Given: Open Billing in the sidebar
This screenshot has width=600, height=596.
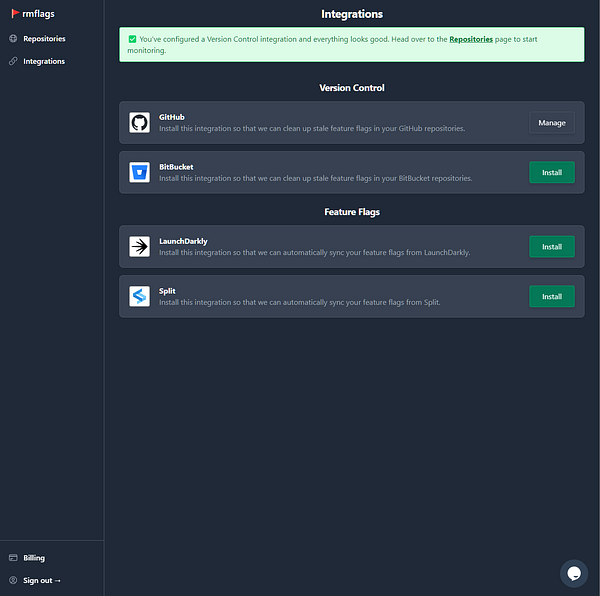Looking at the screenshot, I should (x=34, y=558).
